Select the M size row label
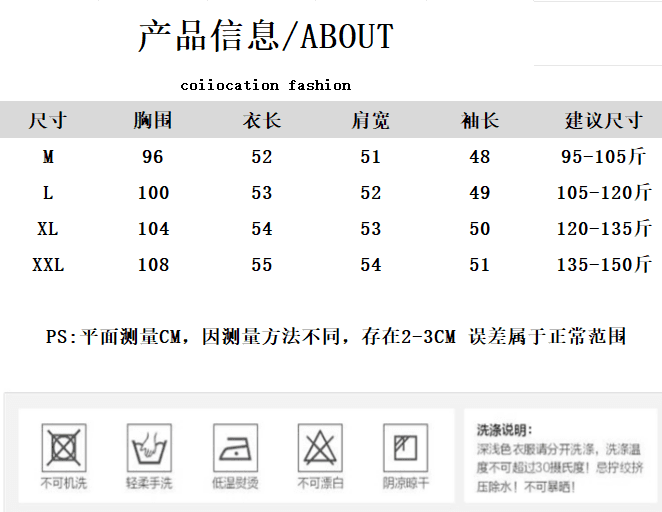Screen dimensions: 662x512 tap(48, 157)
